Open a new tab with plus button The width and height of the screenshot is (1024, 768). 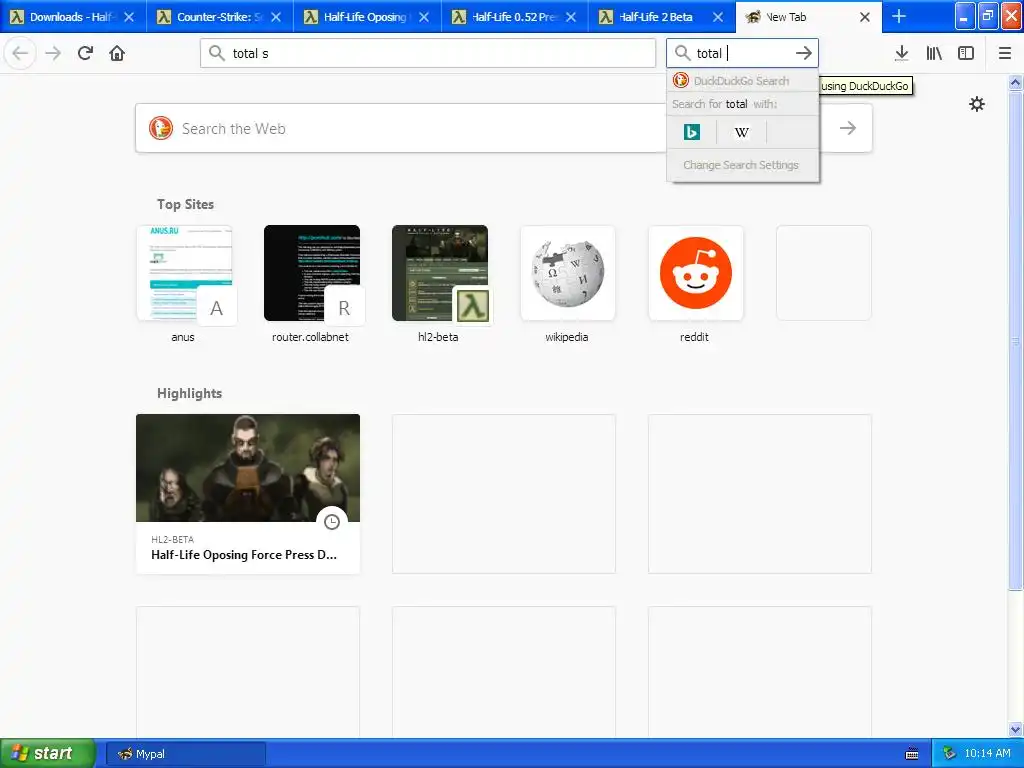click(x=899, y=16)
